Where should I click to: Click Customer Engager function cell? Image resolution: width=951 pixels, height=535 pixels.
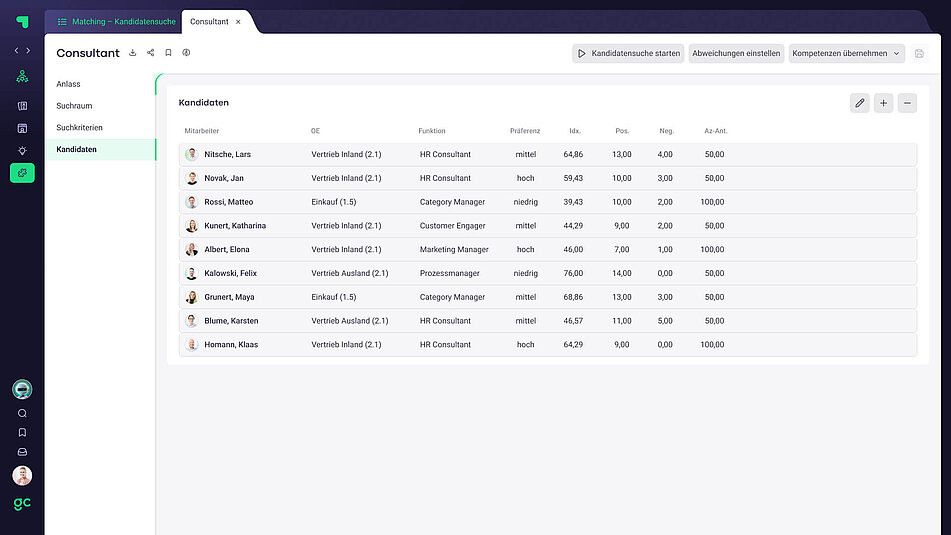(452, 226)
